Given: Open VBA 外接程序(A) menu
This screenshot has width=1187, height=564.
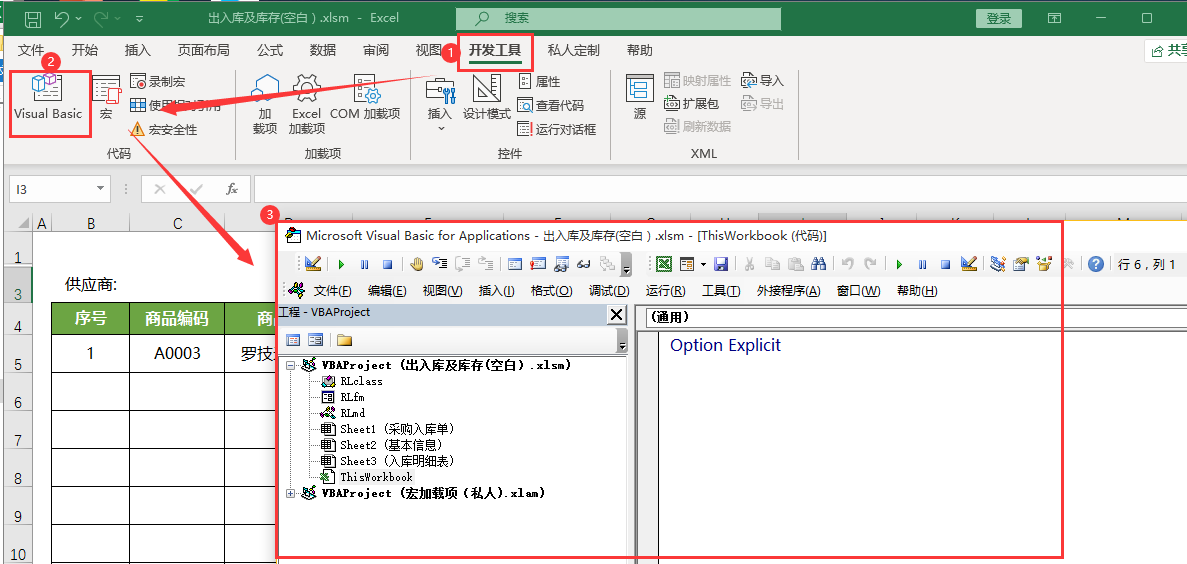Looking at the screenshot, I should coord(789,291).
